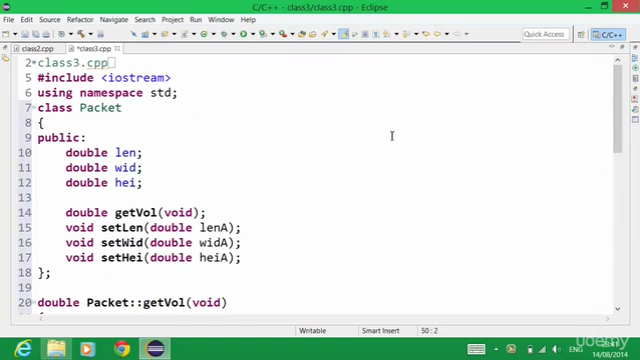Toggle Mark Occurrences highlighter button
640x360 pixels.
point(344,34)
